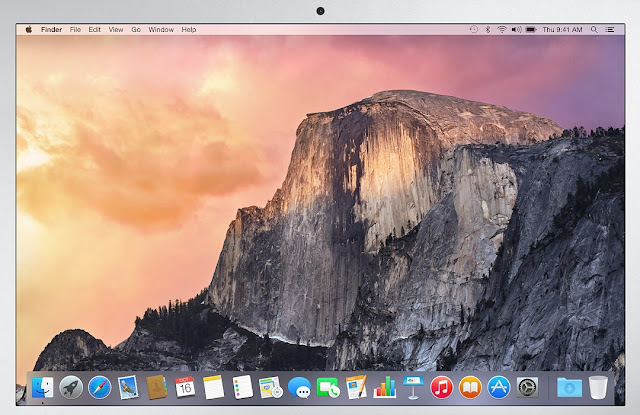Image resolution: width=640 pixels, height=415 pixels.
Task: Open Notification Center list icon
Action: [610, 29]
